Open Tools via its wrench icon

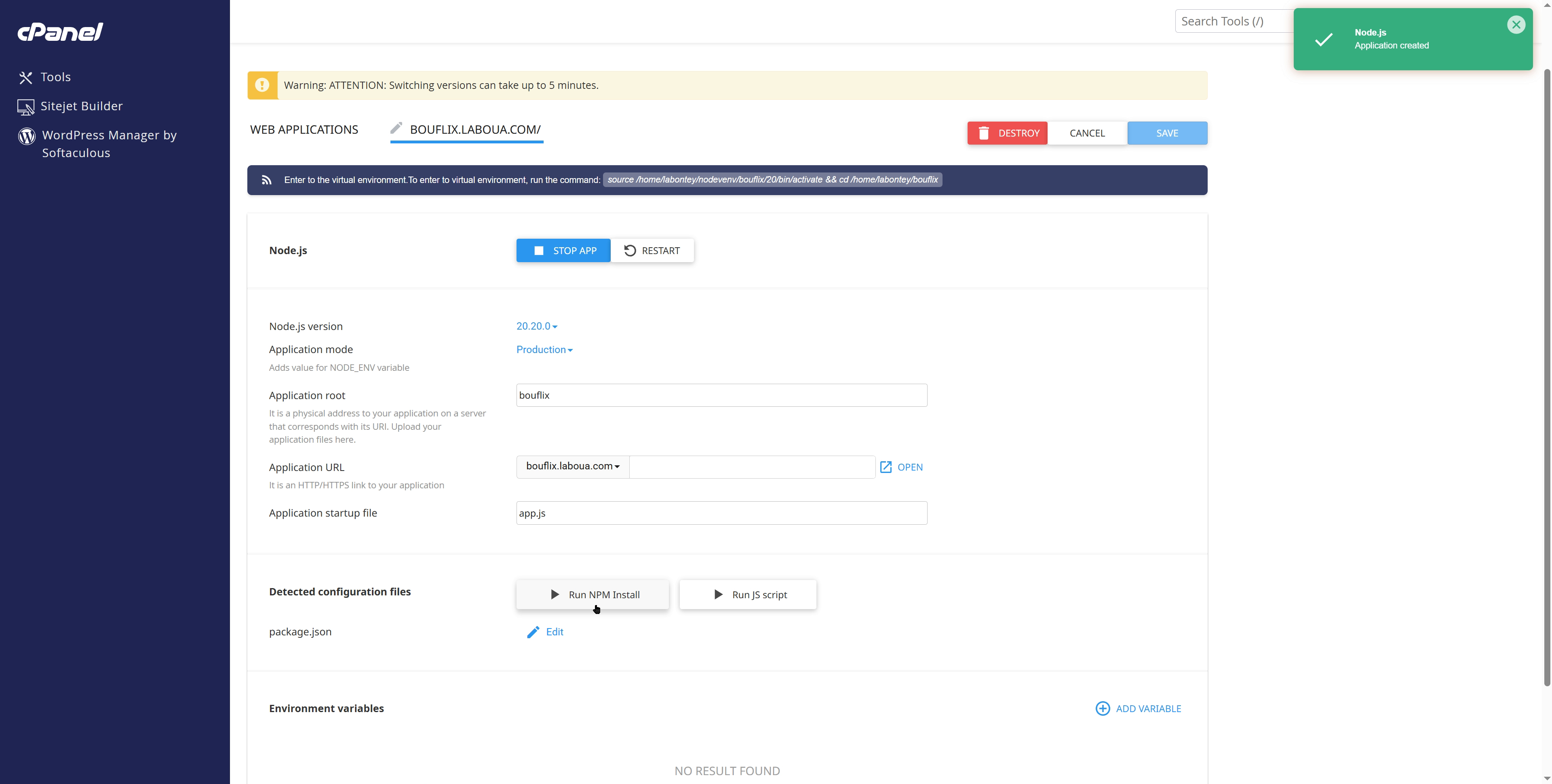(x=25, y=78)
